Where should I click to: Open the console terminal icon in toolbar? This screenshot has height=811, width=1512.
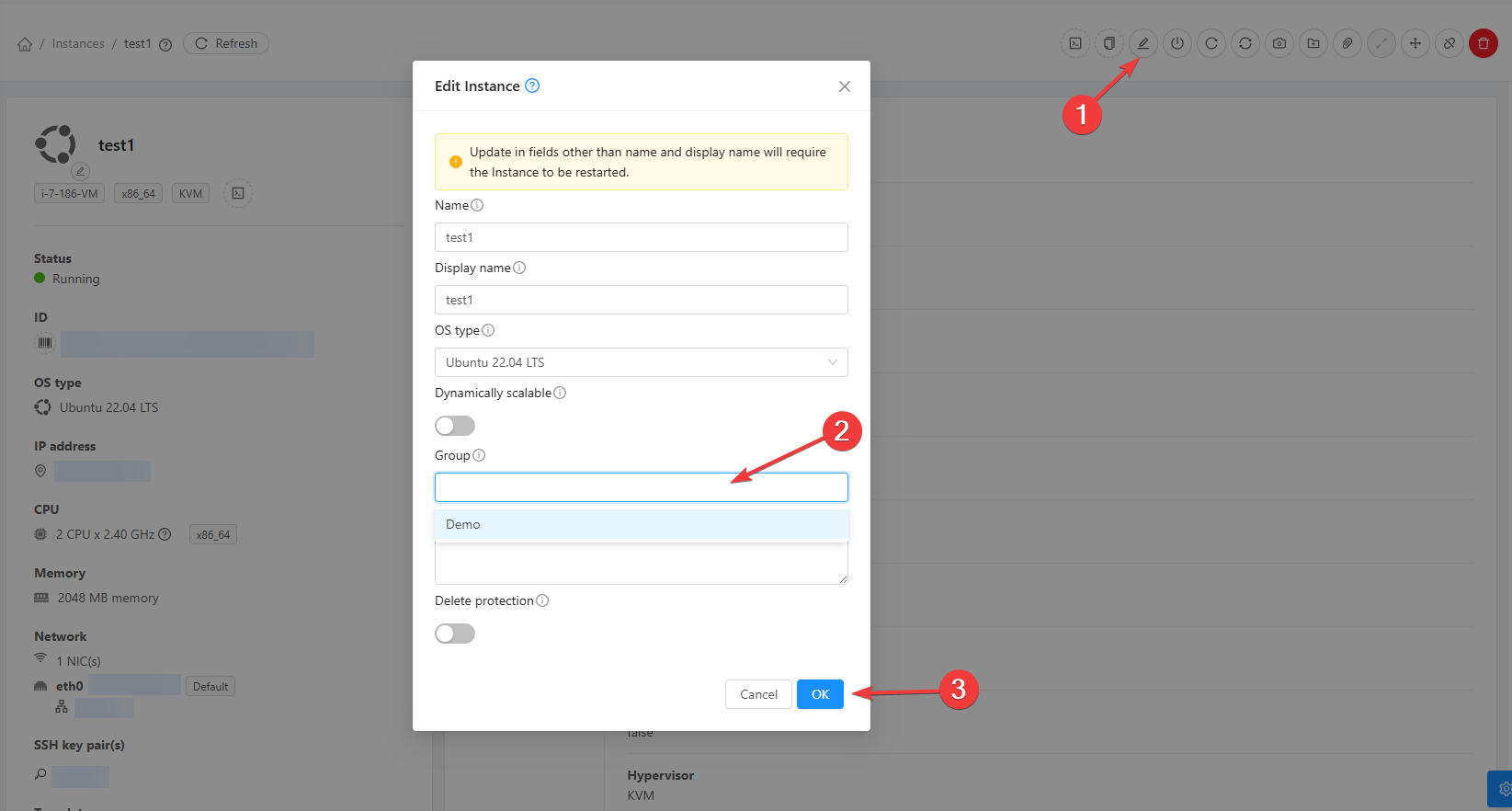pyautogui.click(x=1075, y=43)
